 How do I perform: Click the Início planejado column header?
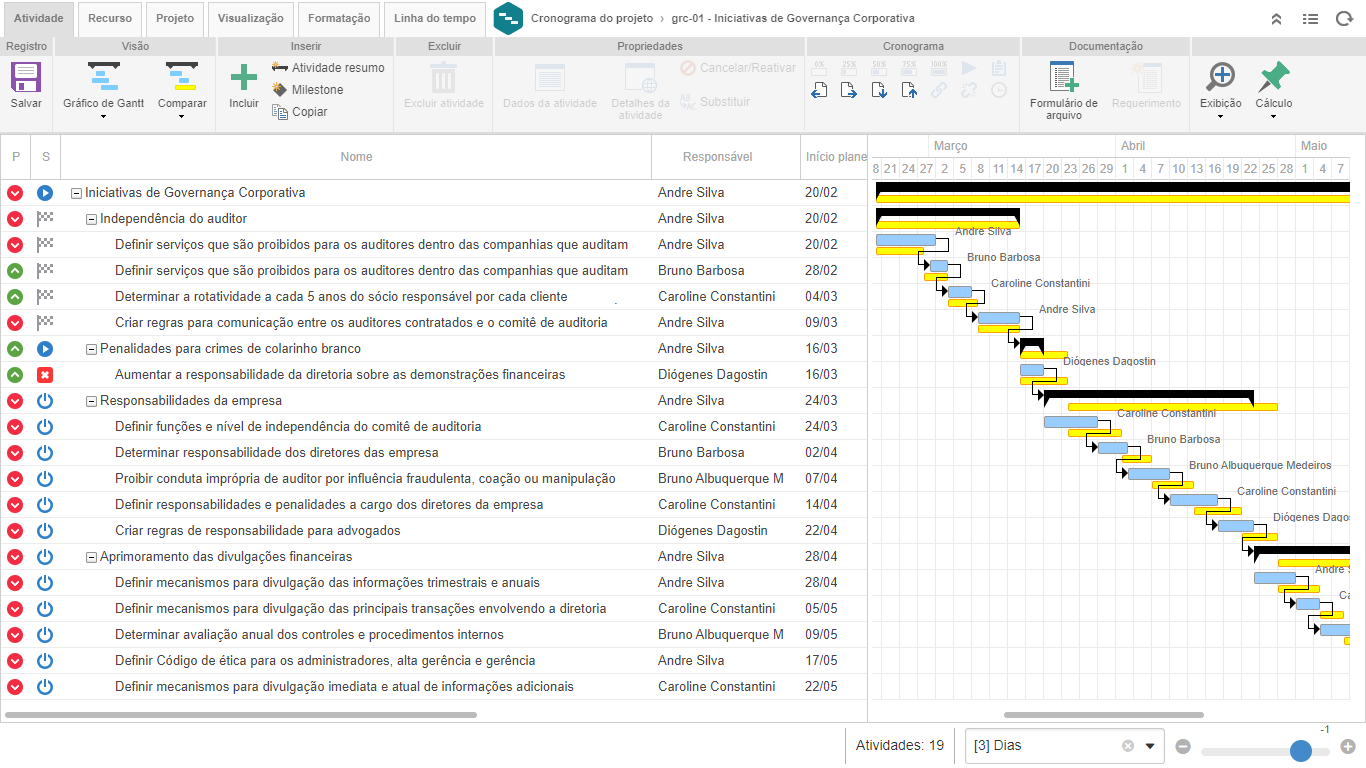point(833,157)
